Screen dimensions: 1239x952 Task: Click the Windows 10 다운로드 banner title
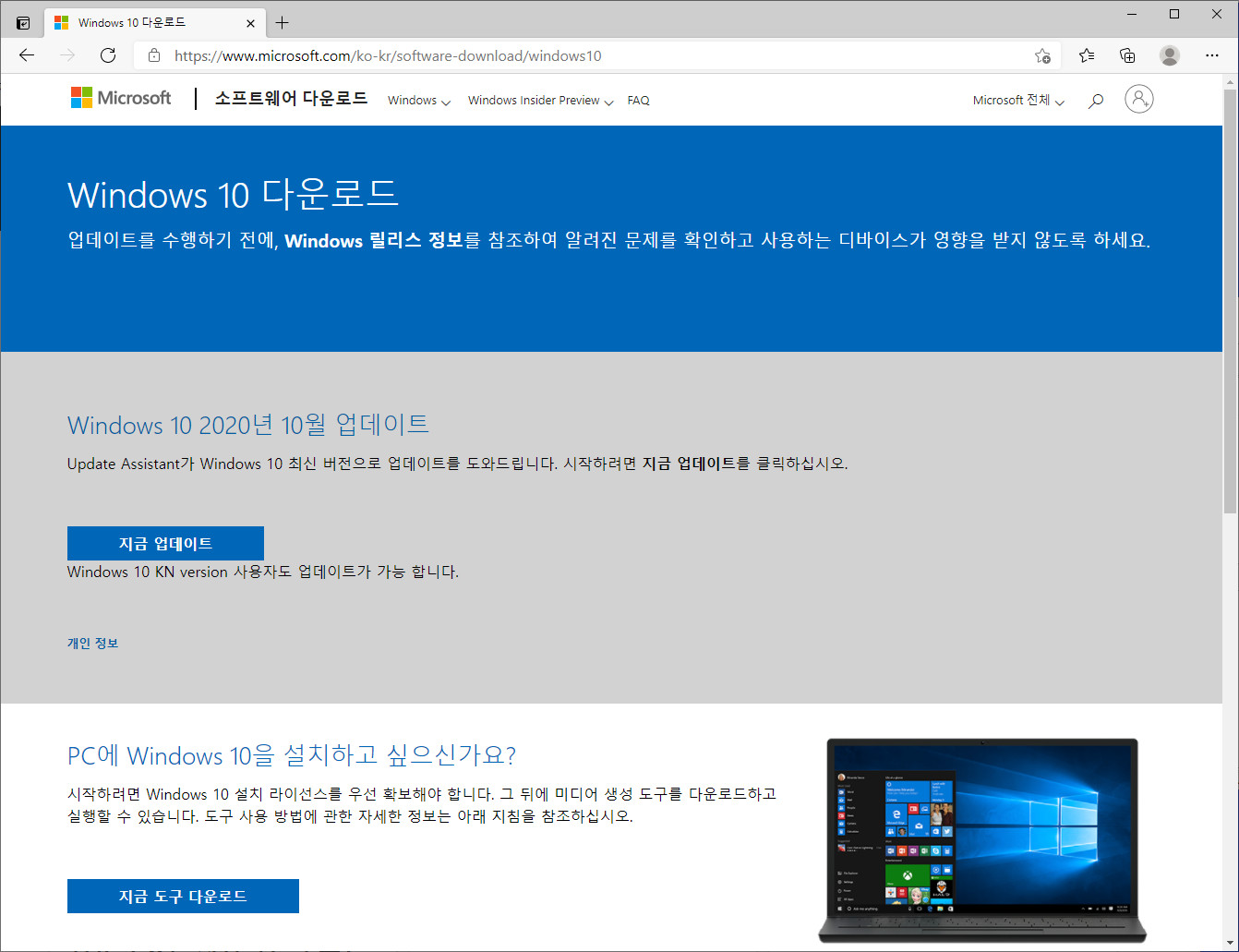(233, 195)
